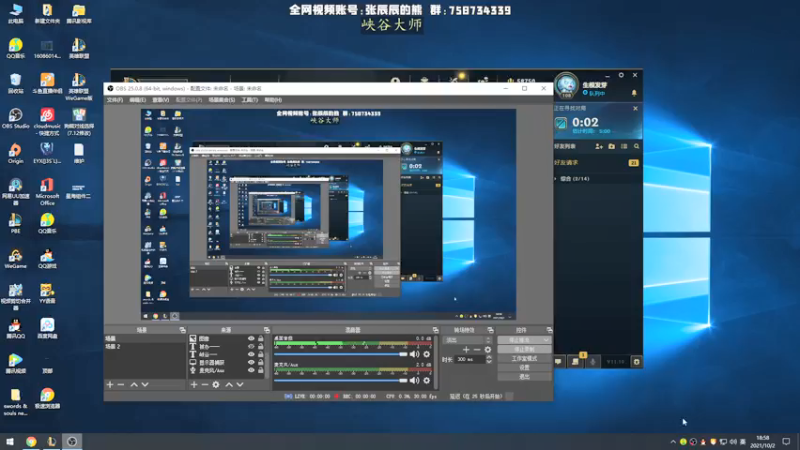Image resolution: width=800 pixels, height=450 pixels.
Task: Toggle lock for 麦克风/Aux source
Action: [x=261, y=370]
